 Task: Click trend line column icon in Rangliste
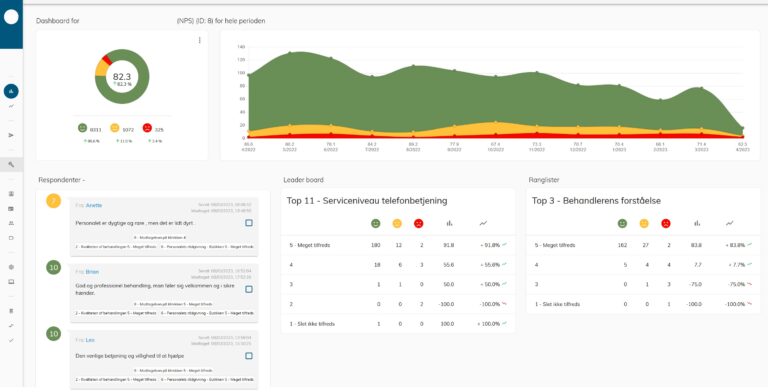pos(730,223)
